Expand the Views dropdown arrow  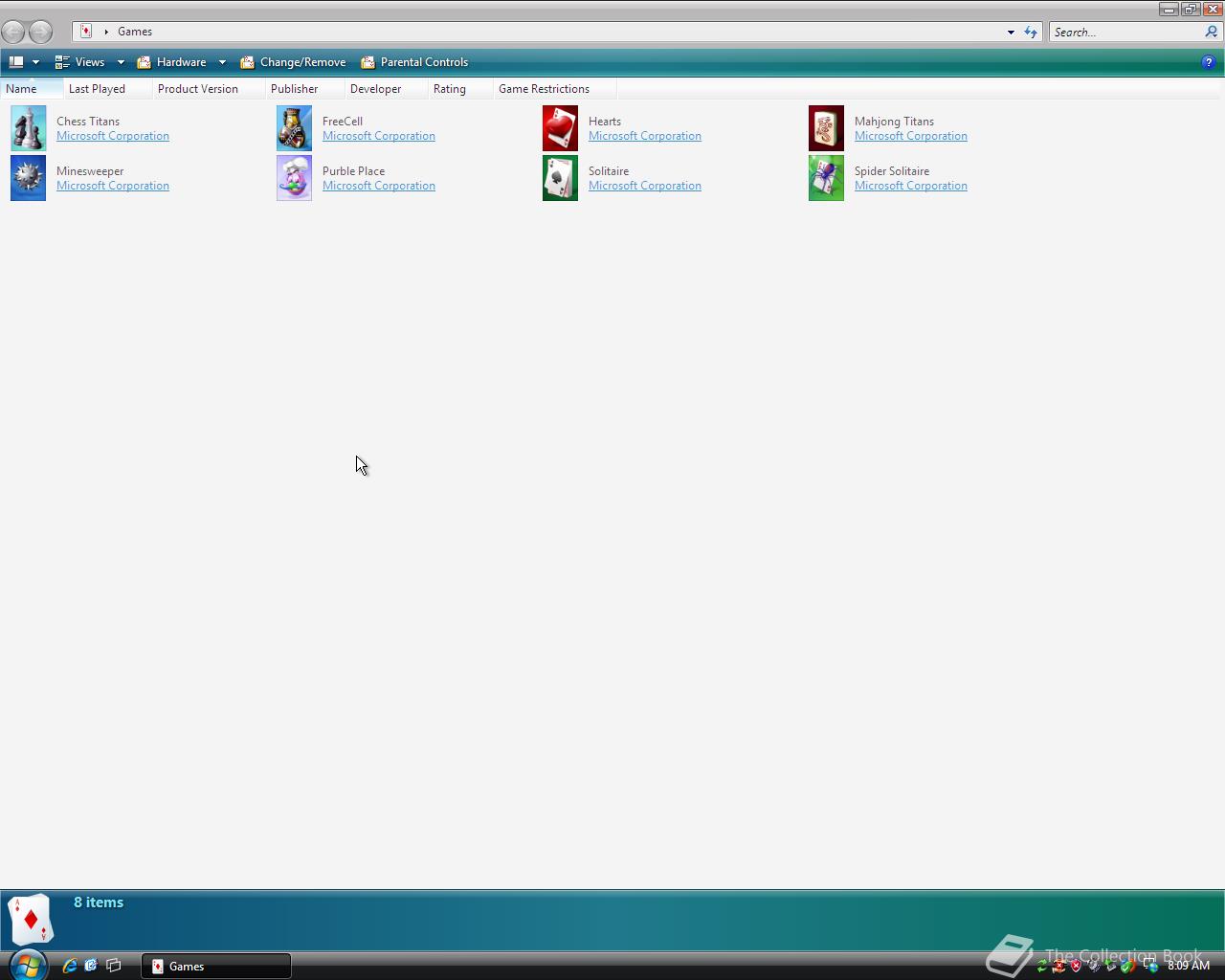[x=121, y=62]
